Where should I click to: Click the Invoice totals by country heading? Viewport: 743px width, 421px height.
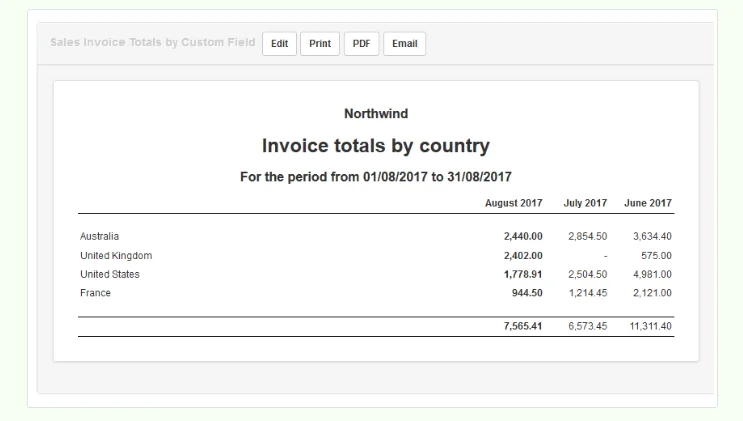click(x=376, y=146)
